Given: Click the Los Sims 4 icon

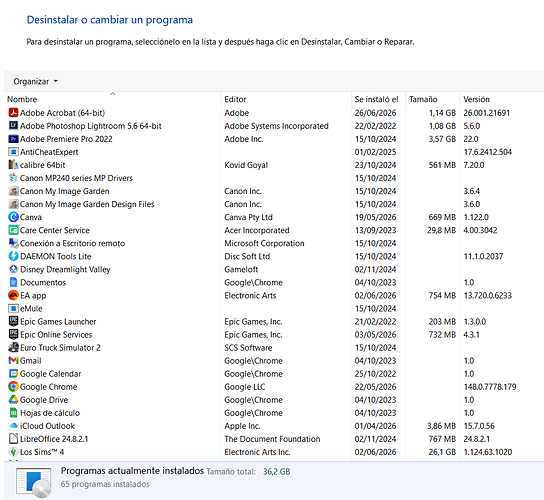Looking at the screenshot, I should (13, 452).
